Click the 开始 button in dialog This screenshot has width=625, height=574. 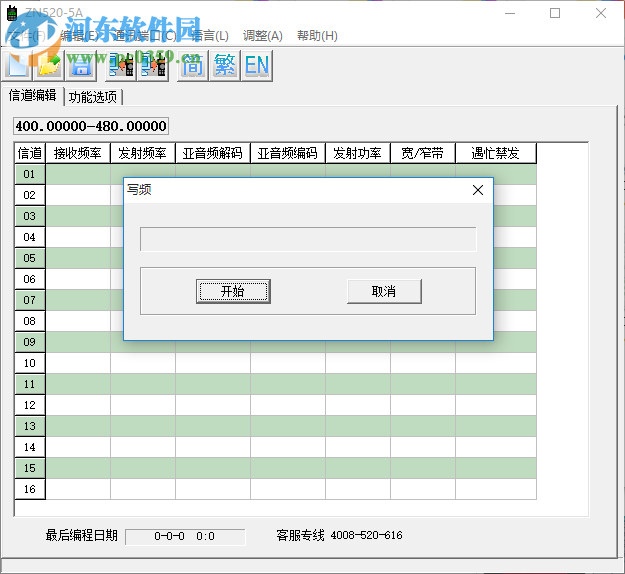coord(233,291)
